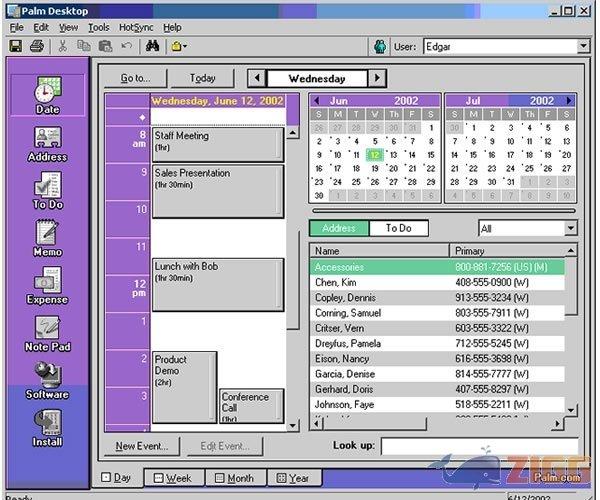Expand the All category dropdown
The width and height of the screenshot is (600, 500).
coord(571,228)
